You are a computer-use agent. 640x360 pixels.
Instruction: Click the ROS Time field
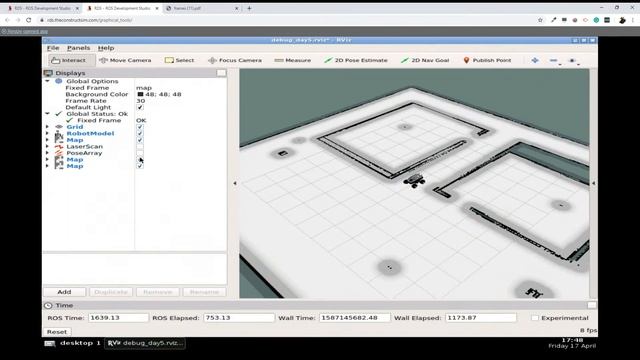(118, 318)
